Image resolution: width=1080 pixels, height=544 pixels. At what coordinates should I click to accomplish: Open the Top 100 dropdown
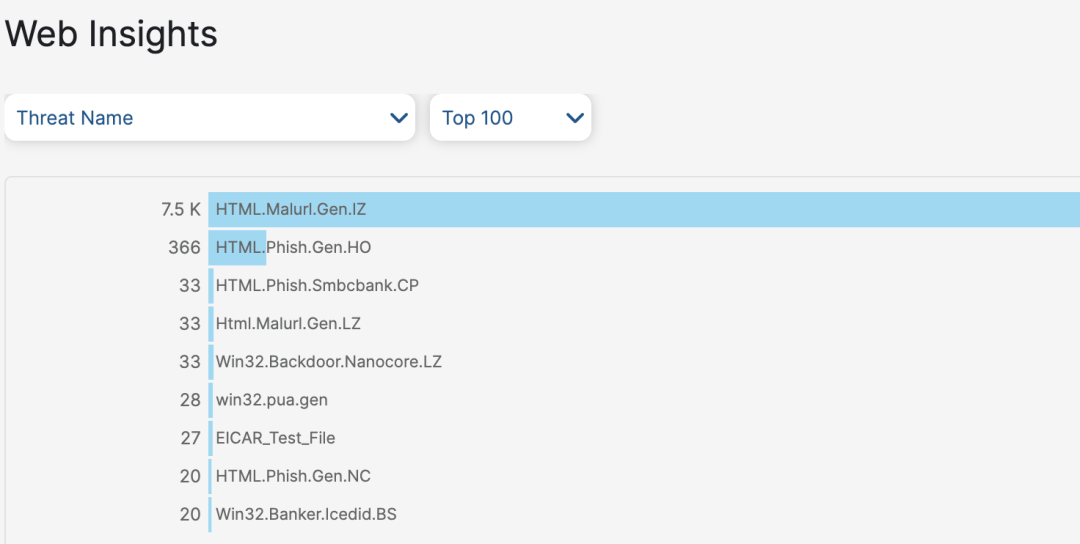point(500,118)
